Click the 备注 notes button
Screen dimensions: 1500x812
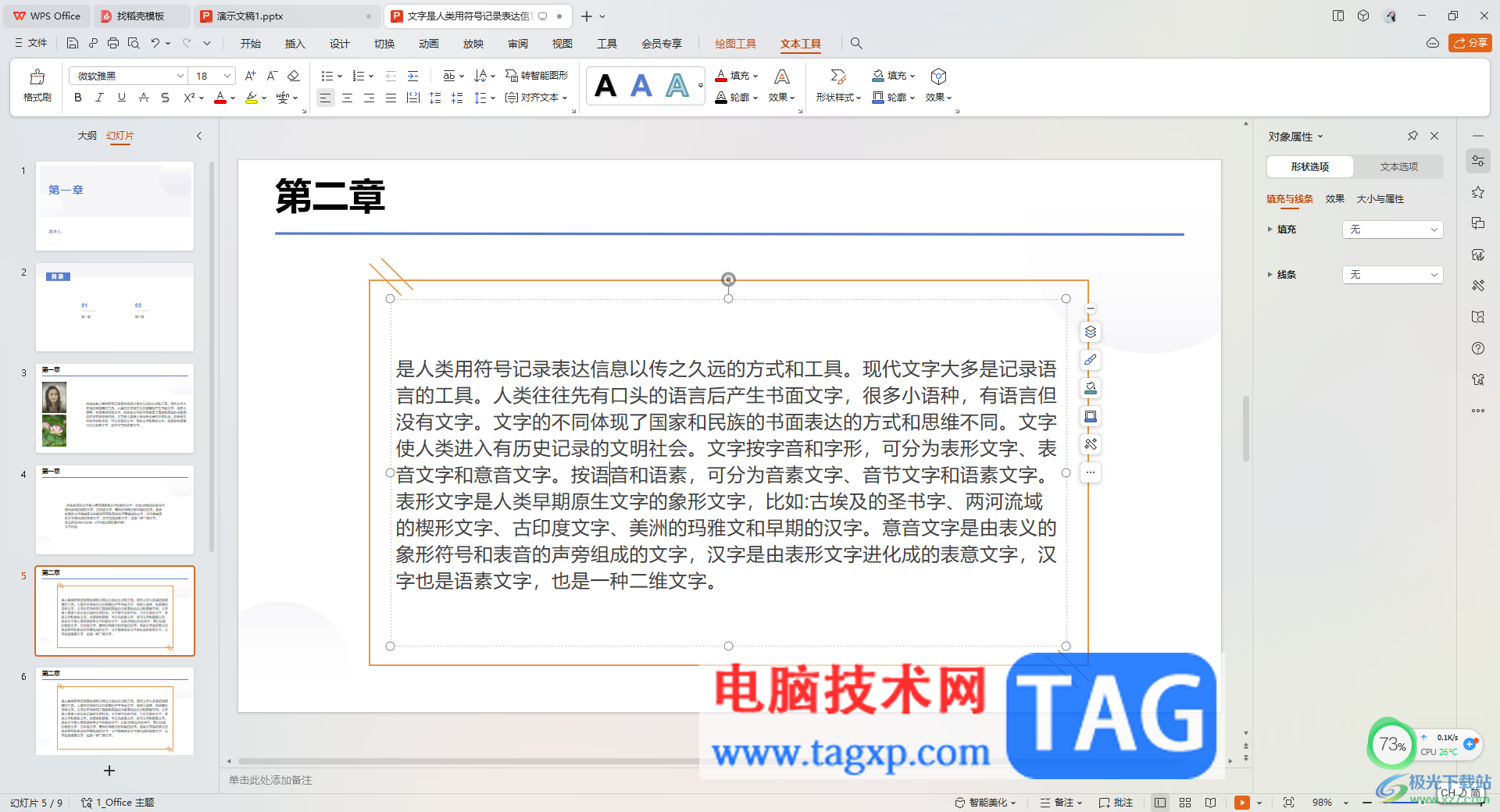(1062, 803)
